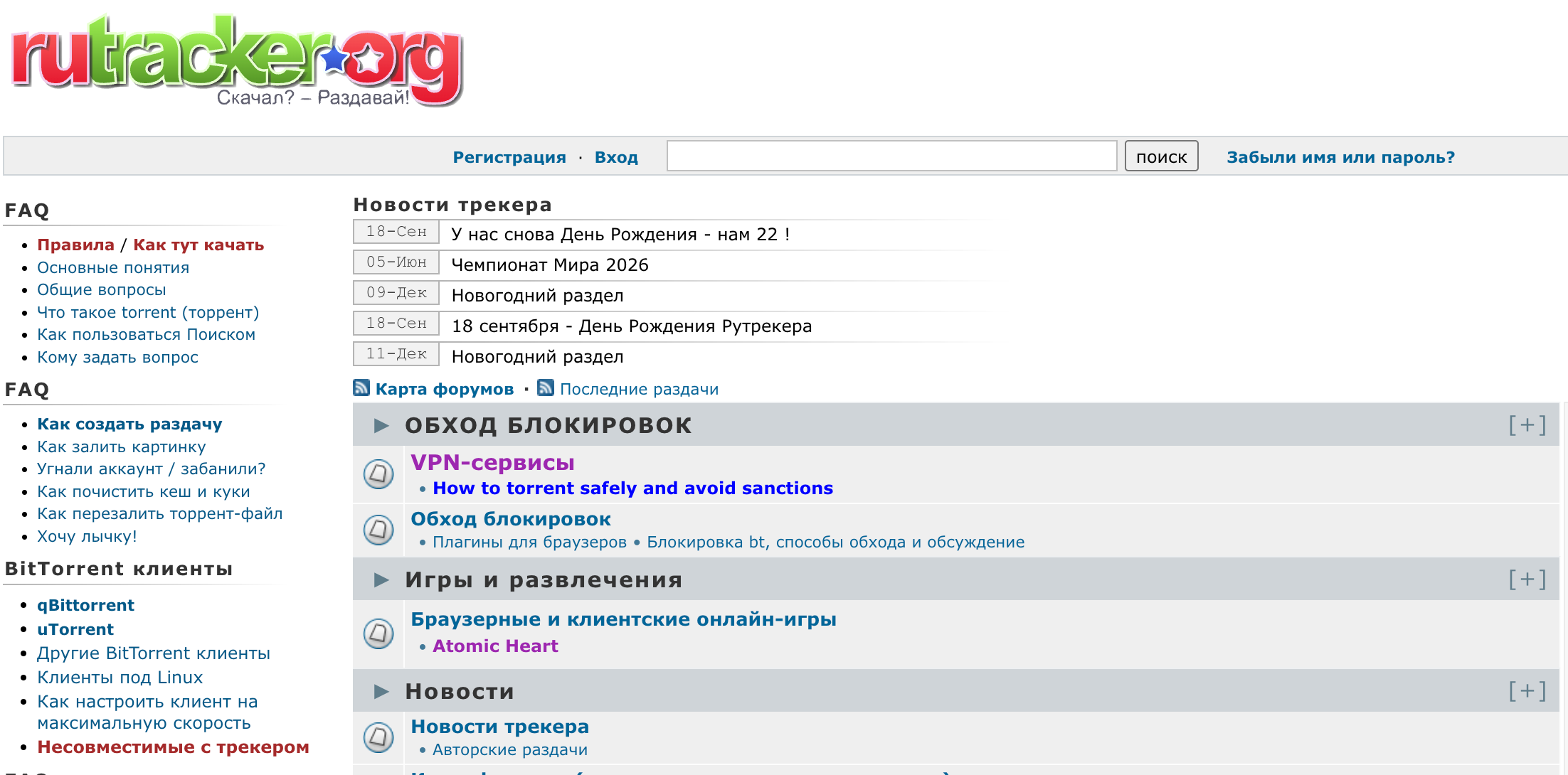Screen dimensions: 1568x775
Task: Click the поиск search button
Action: coord(1161,156)
